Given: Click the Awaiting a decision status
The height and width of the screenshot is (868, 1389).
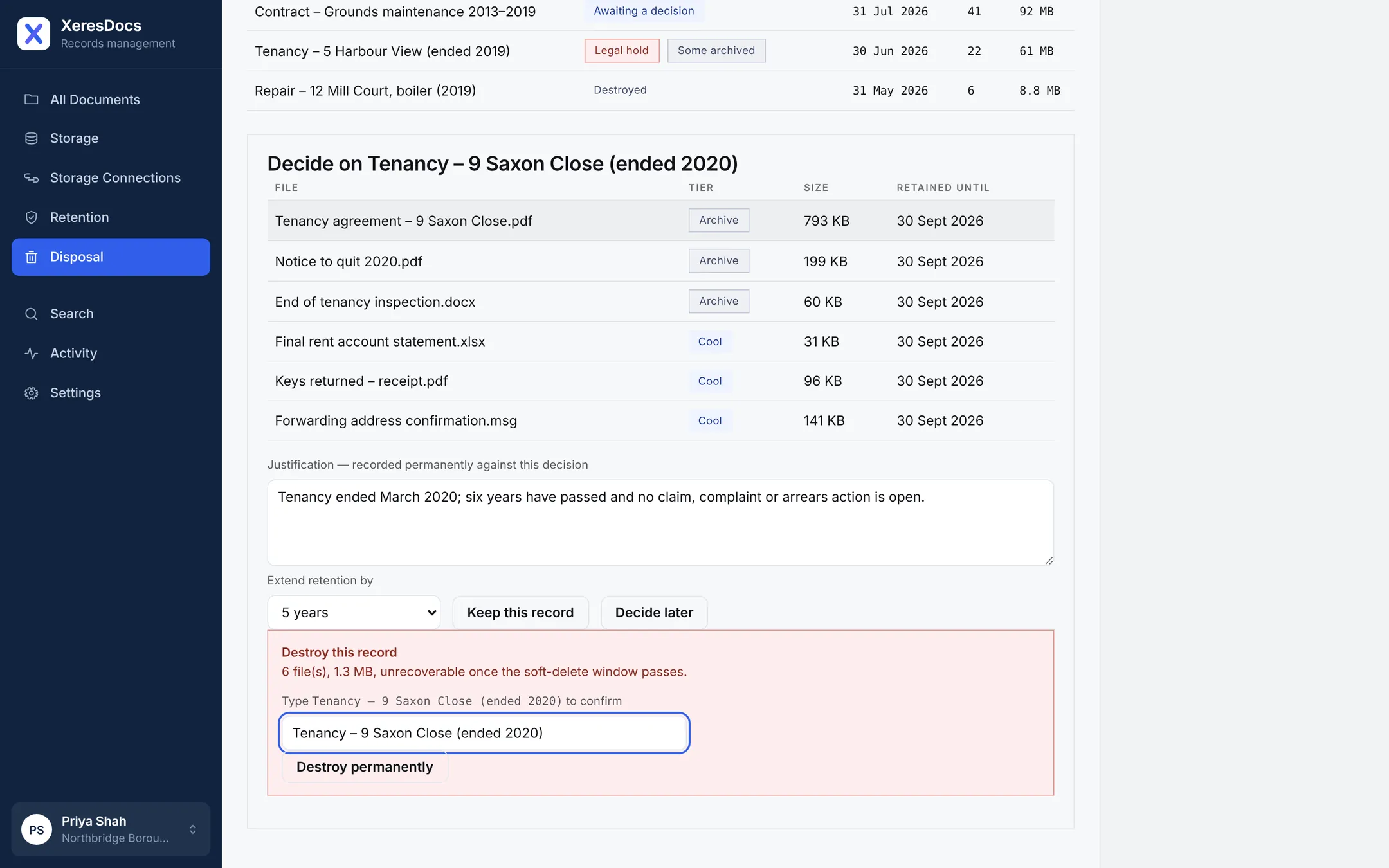Looking at the screenshot, I should tap(644, 11).
